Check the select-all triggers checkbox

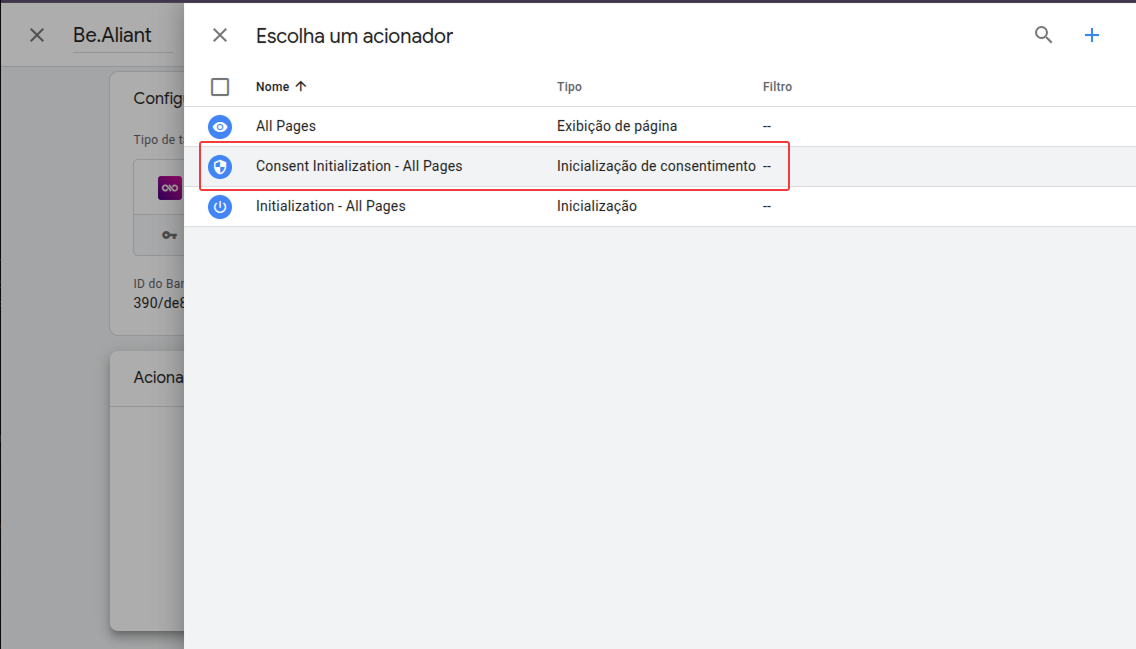pyautogui.click(x=220, y=86)
